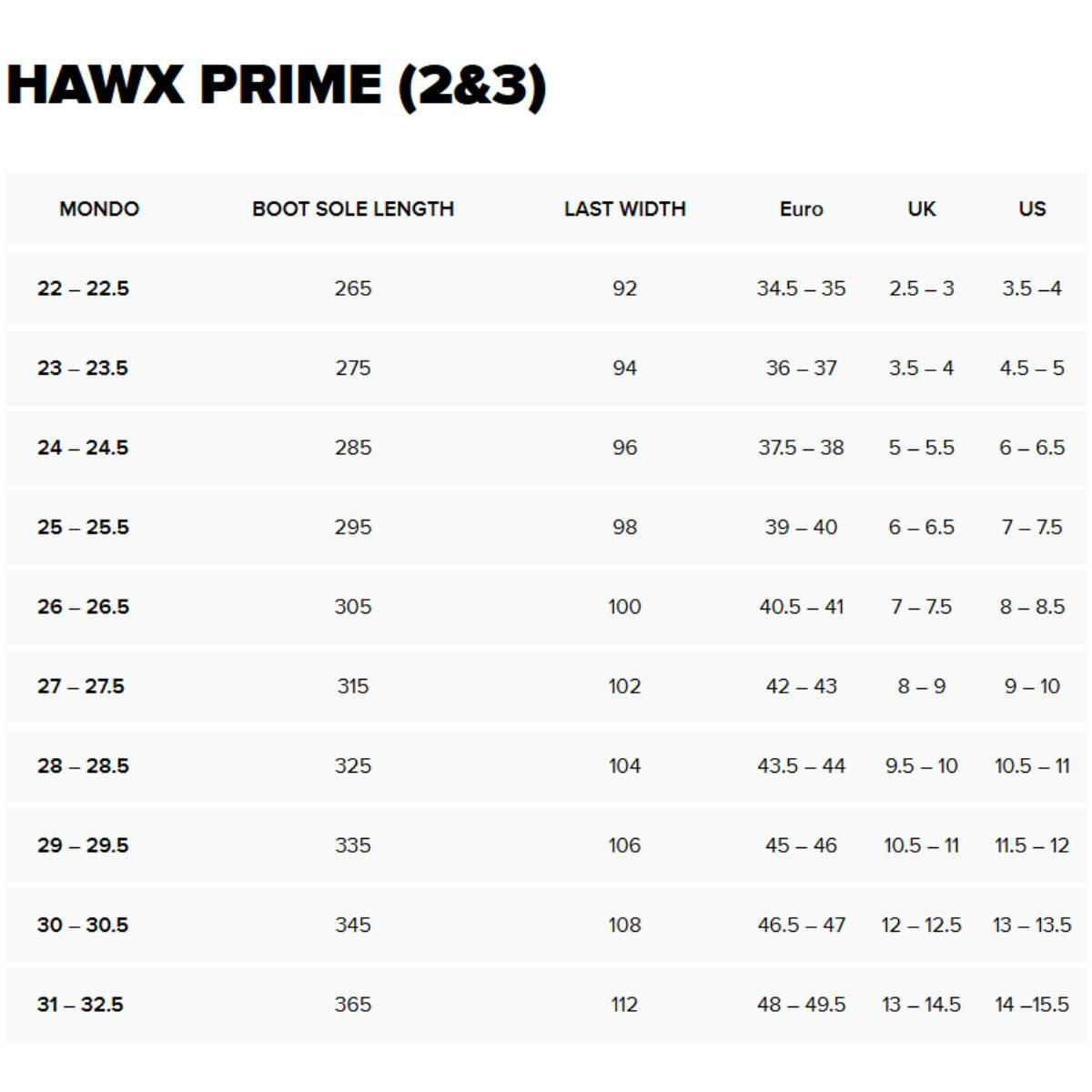
Task: Click the 14 –15.5 US size cell
Action: [x=1032, y=1005]
